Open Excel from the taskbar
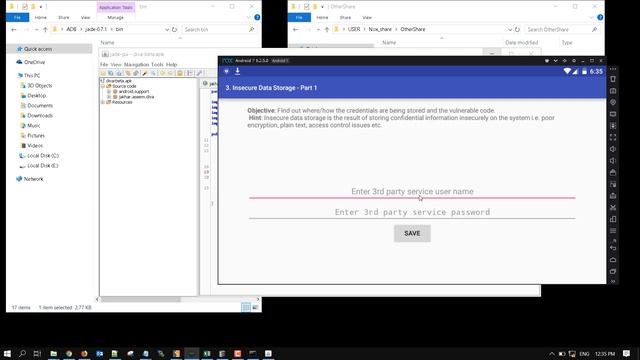Viewport: 640px width, 360px height. pyautogui.click(x=207, y=353)
